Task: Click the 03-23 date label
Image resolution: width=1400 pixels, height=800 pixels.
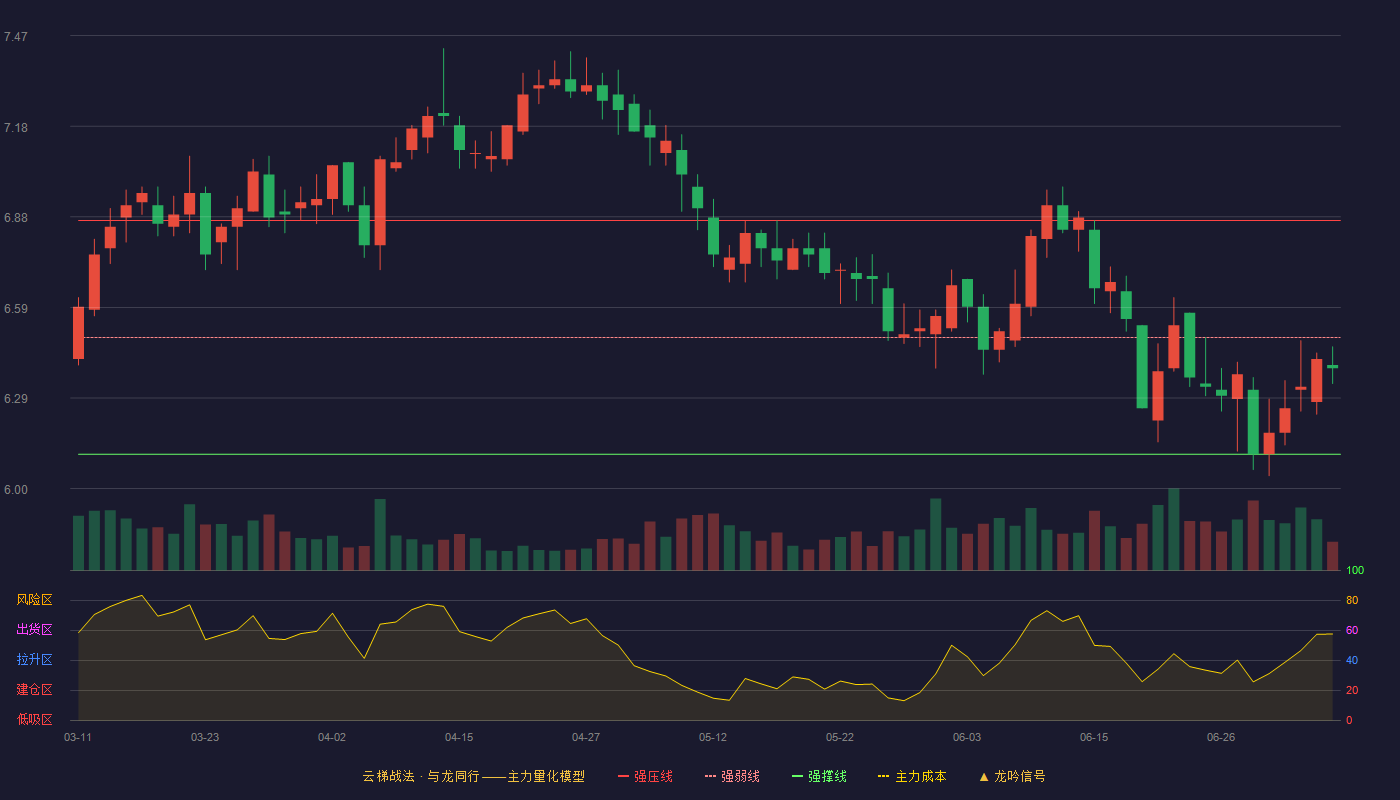Action: click(205, 737)
